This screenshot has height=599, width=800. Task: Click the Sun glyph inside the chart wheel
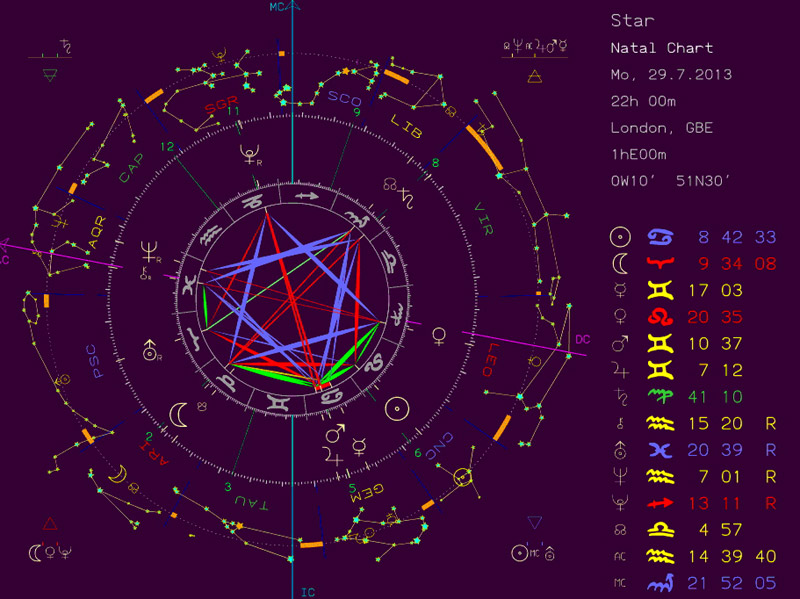[x=397, y=408]
